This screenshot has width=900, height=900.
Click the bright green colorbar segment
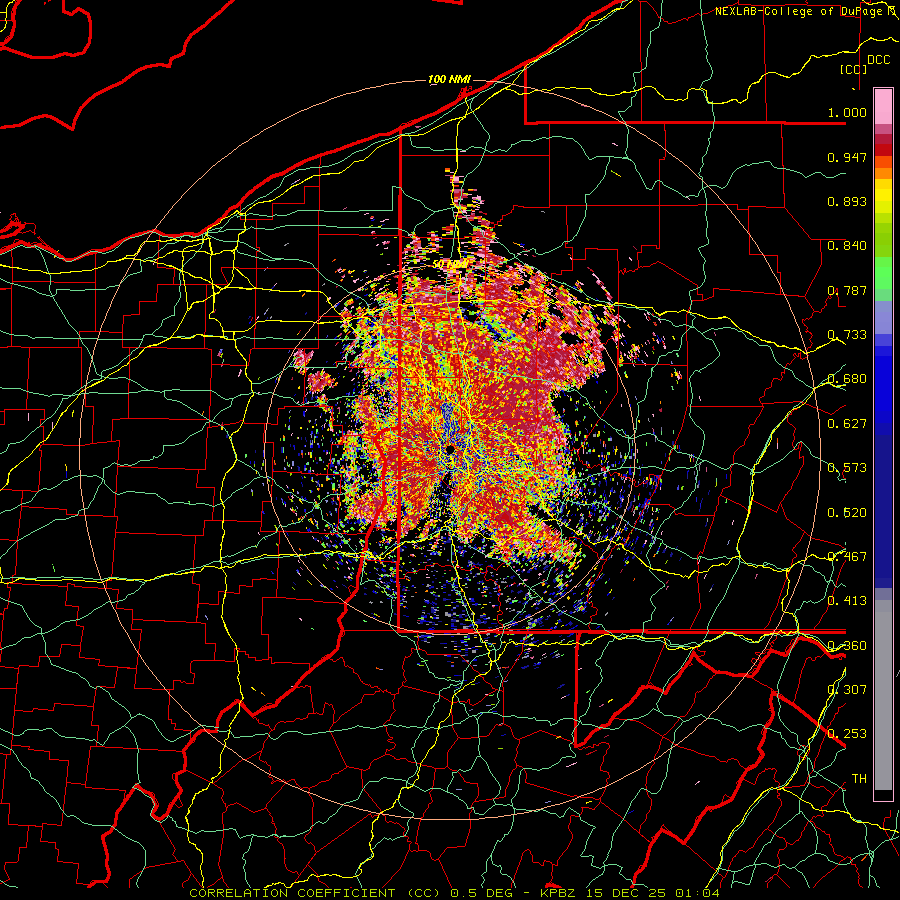883,273
